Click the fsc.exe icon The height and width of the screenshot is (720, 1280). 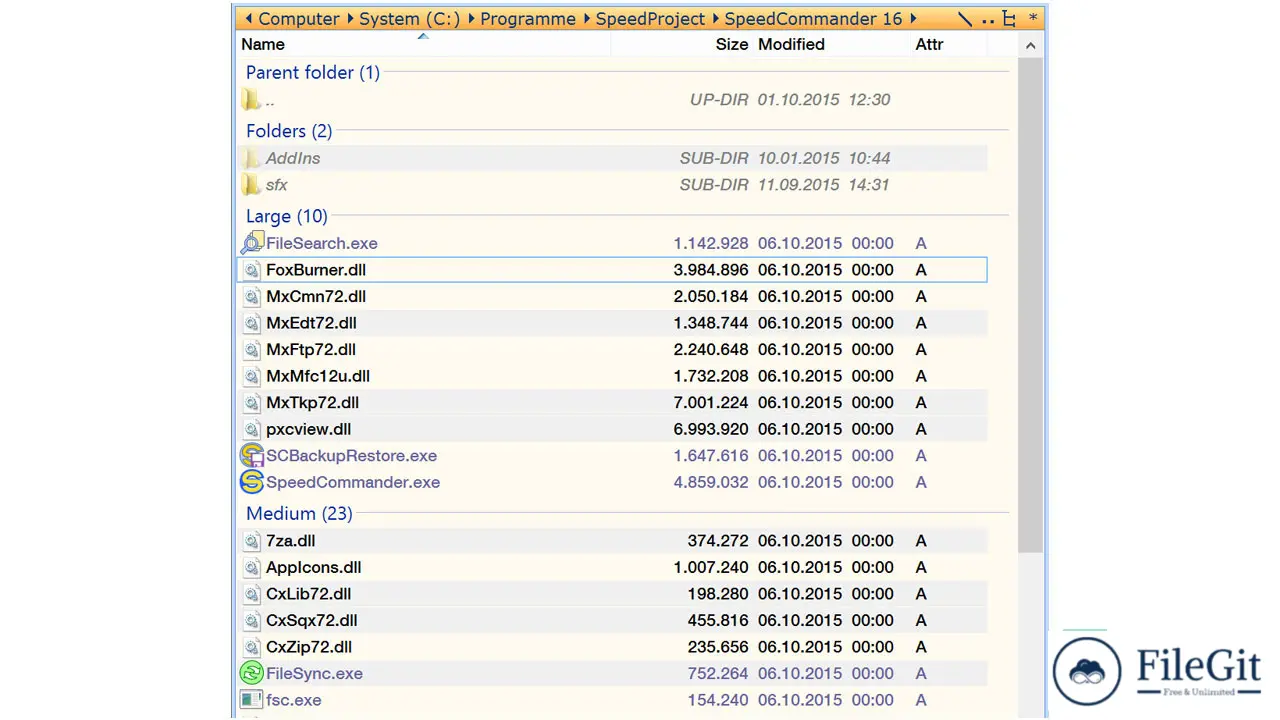click(252, 700)
